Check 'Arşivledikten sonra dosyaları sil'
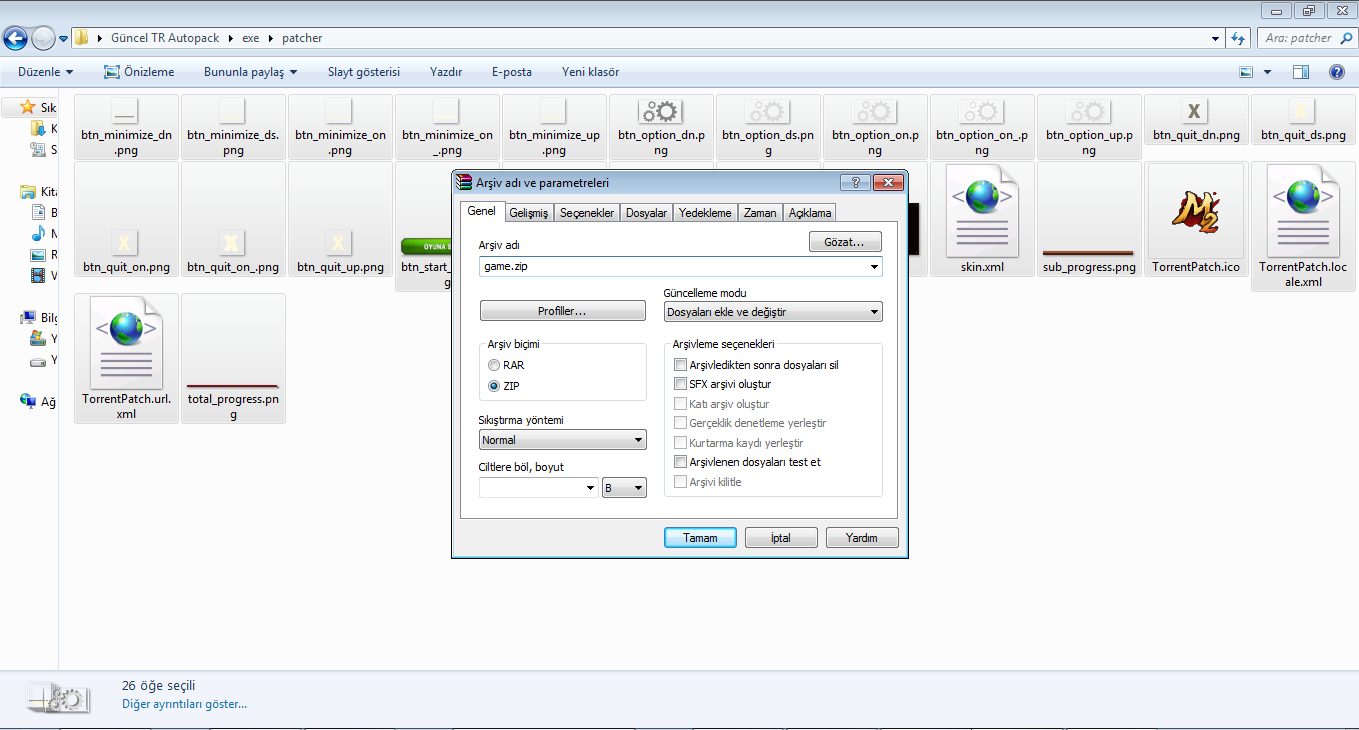 (x=681, y=365)
